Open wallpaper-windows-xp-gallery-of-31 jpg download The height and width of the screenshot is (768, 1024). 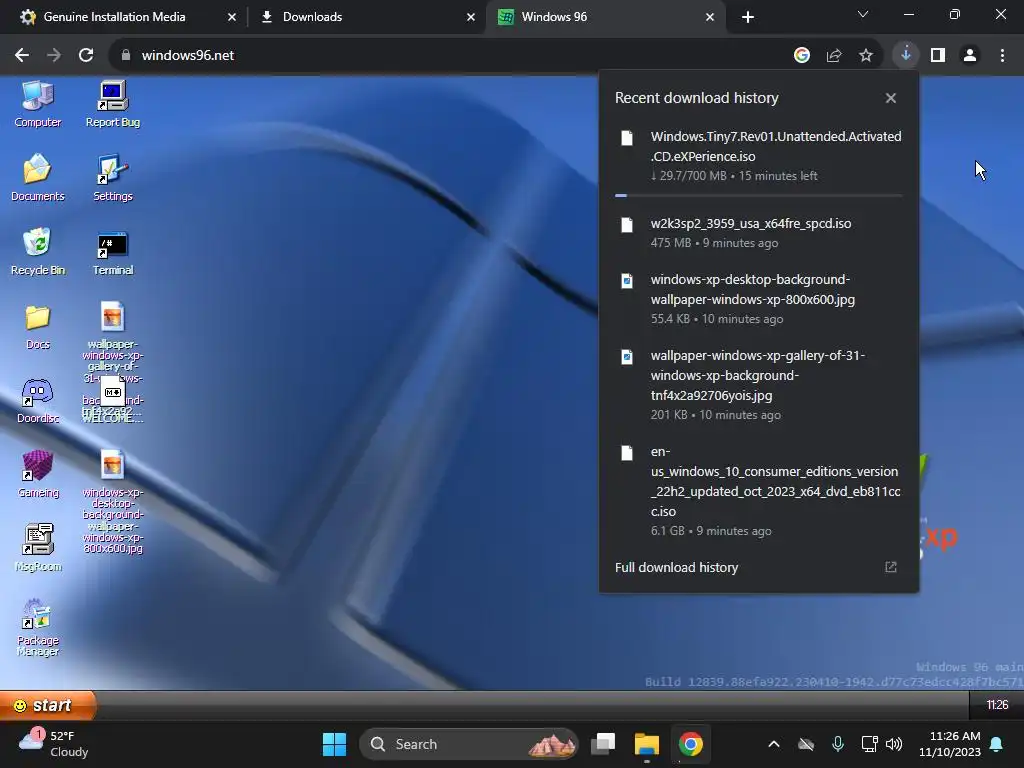click(759, 385)
